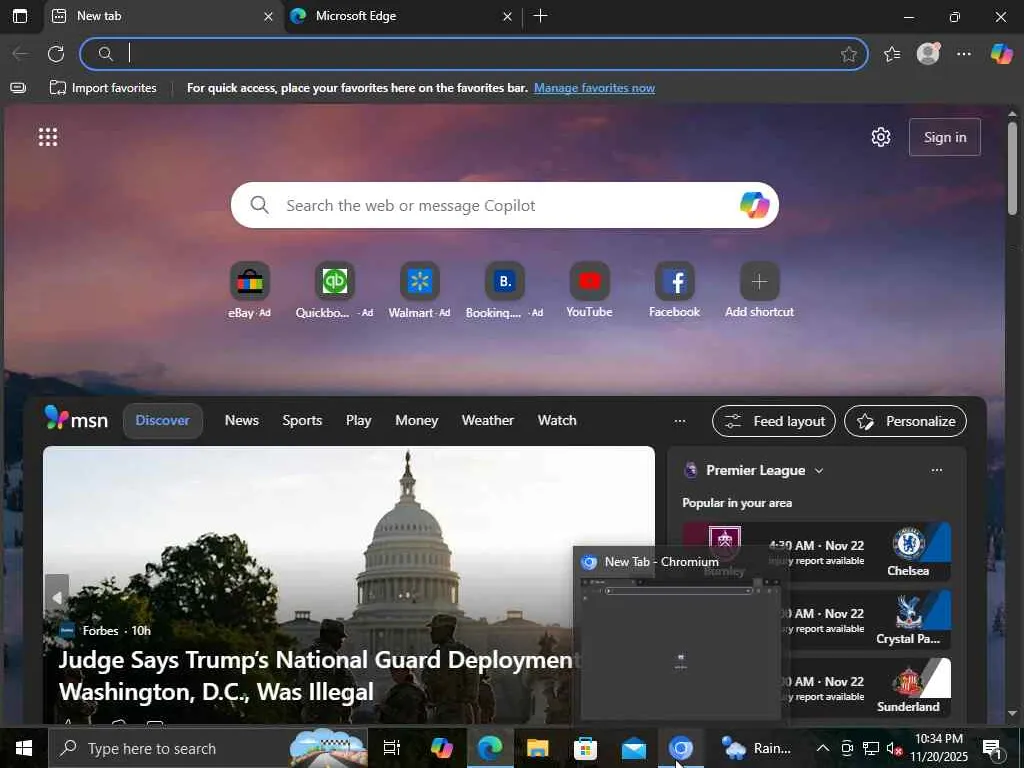Open the Booking.com shortcut
Viewport: 1024px width, 768px height.
click(504, 291)
